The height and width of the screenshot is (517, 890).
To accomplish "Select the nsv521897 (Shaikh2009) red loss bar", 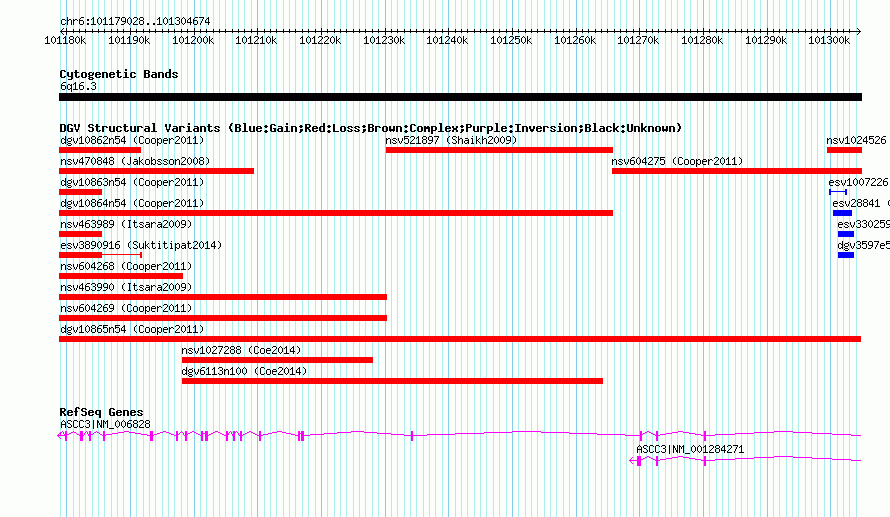I will pyautogui.click(x=499, y=150).
